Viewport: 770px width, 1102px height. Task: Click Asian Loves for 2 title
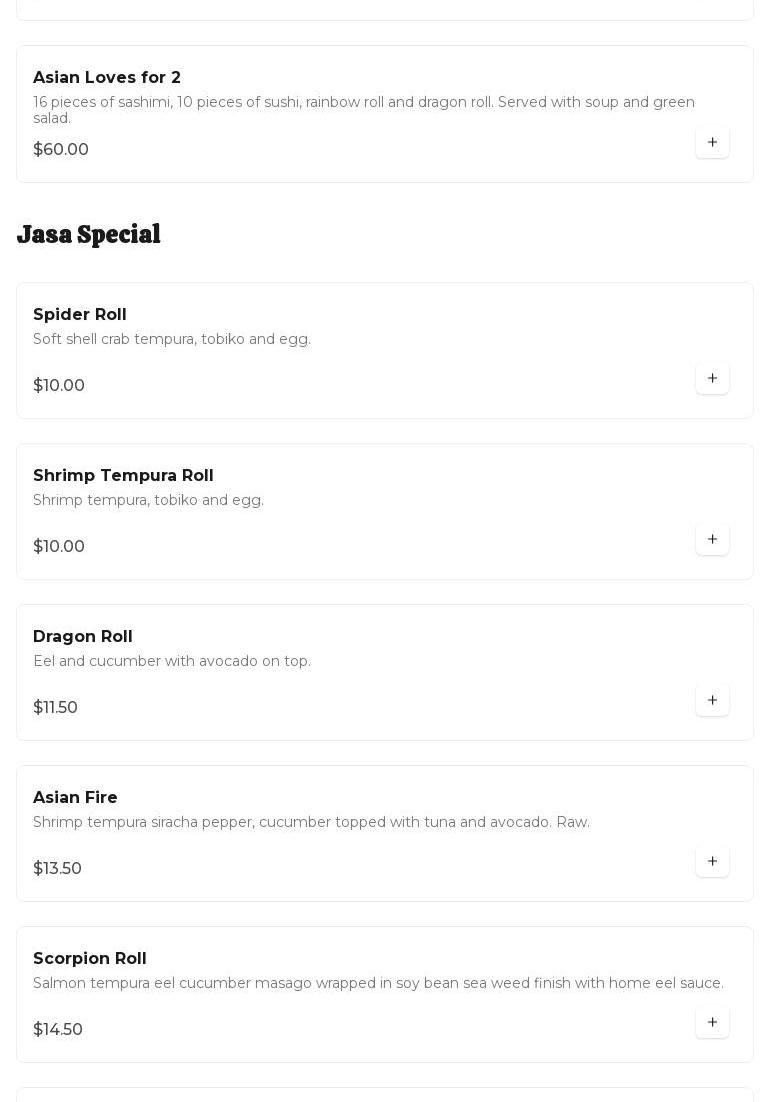click(x=107, y=78)
